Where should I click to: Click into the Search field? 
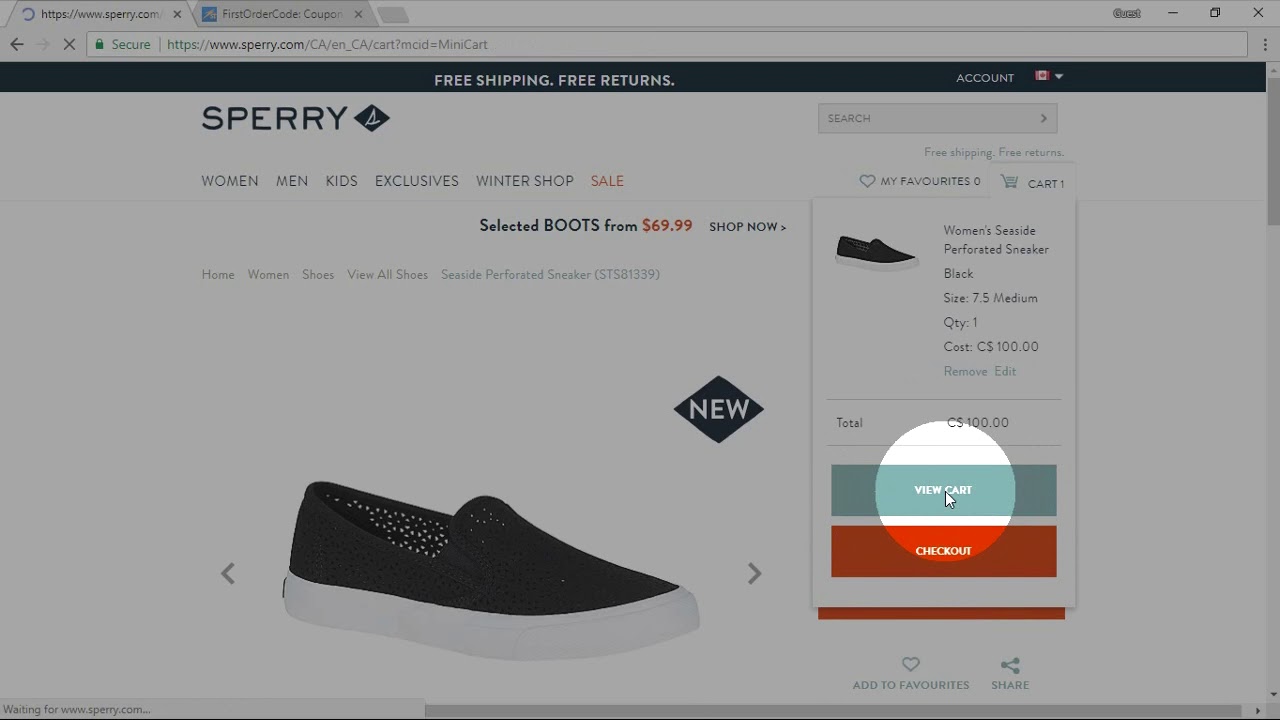click(x=926, y=118)
